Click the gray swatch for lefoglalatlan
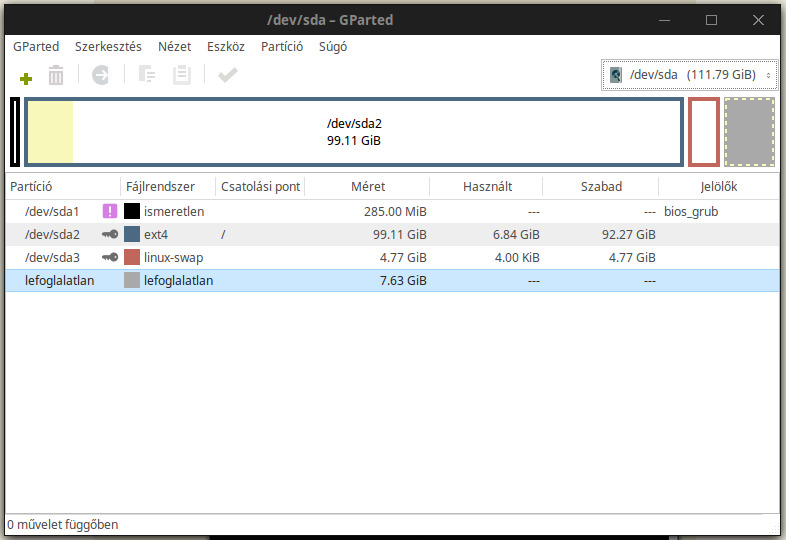 132,280
